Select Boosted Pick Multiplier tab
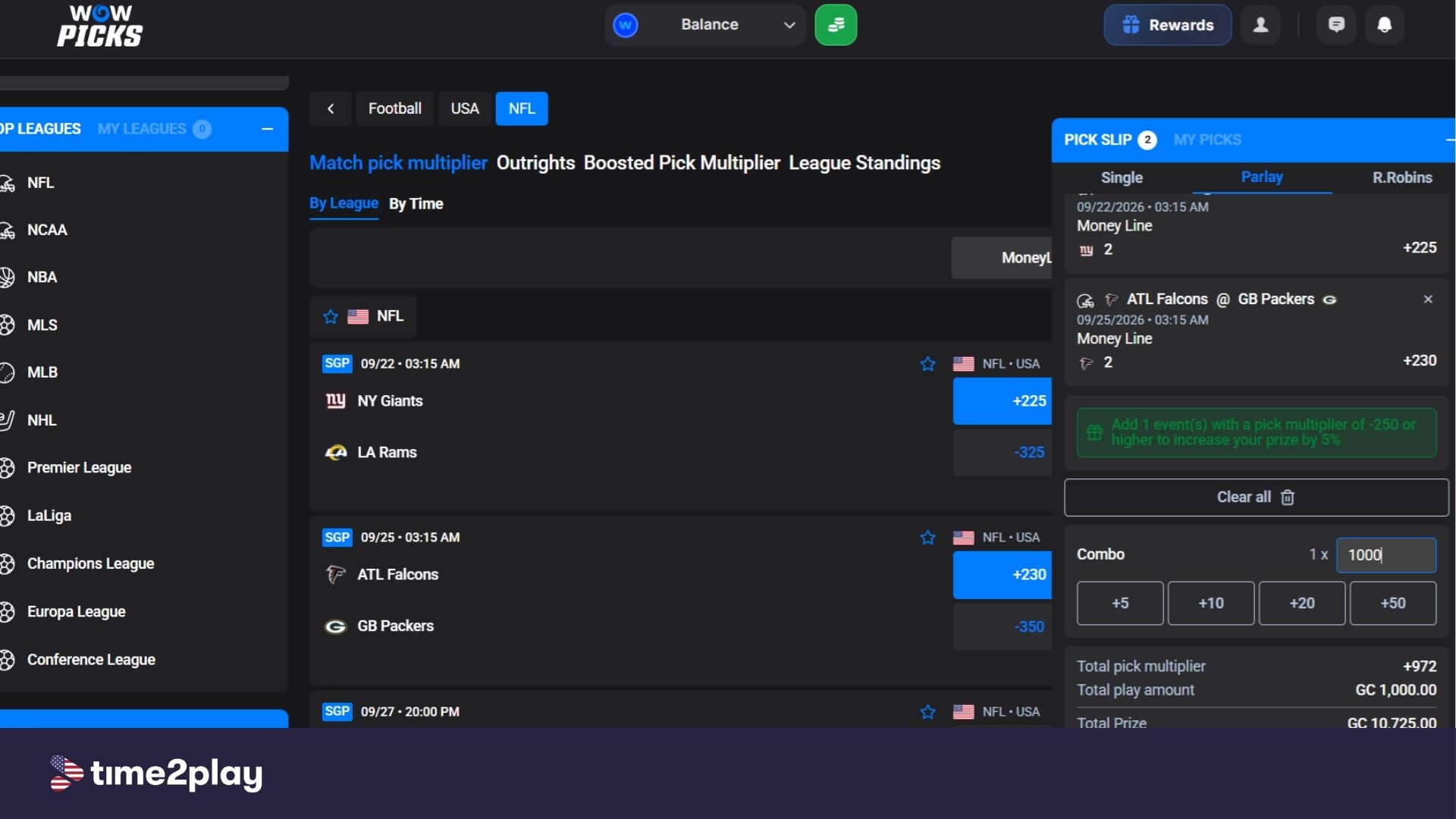The width and height of the screenshot is (1456, 819). 682,163
